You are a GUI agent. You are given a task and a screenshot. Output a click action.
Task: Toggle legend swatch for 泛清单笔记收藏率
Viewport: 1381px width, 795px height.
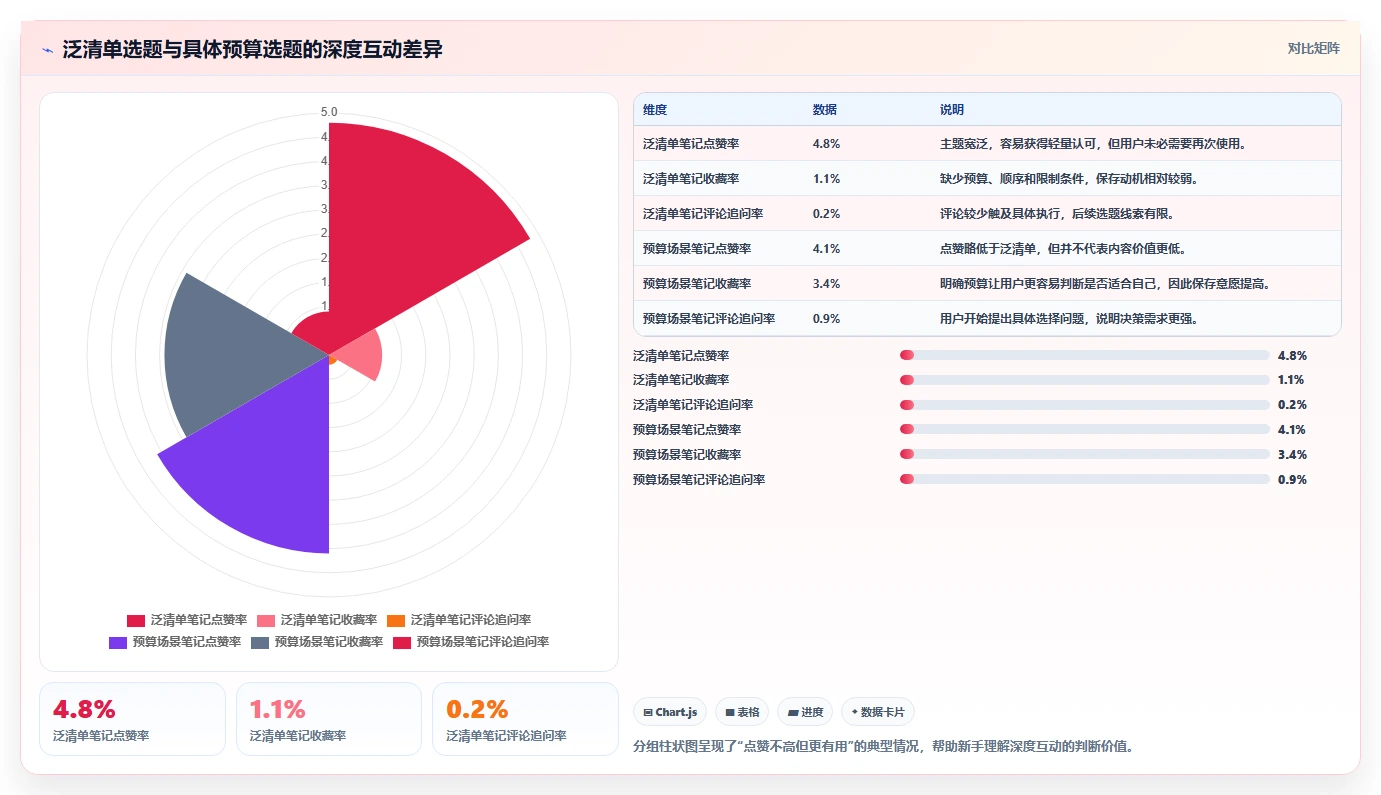266,621
